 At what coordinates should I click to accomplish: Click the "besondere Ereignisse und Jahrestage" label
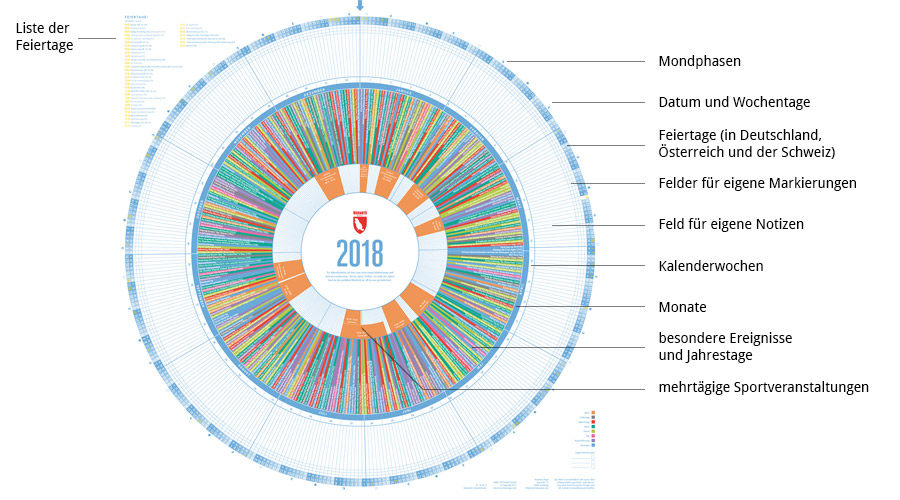(x=725, y=346)
